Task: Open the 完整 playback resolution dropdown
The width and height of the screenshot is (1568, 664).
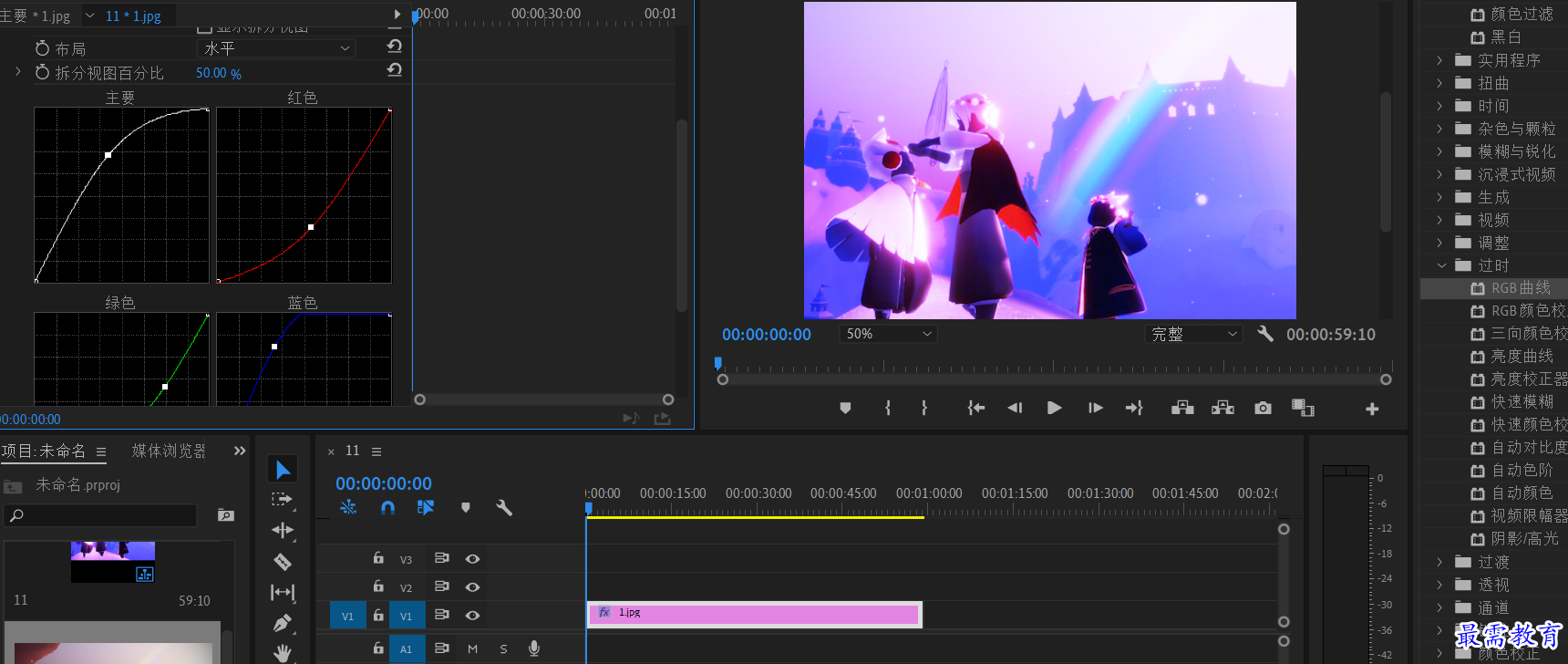Action: pos(1193,334)
